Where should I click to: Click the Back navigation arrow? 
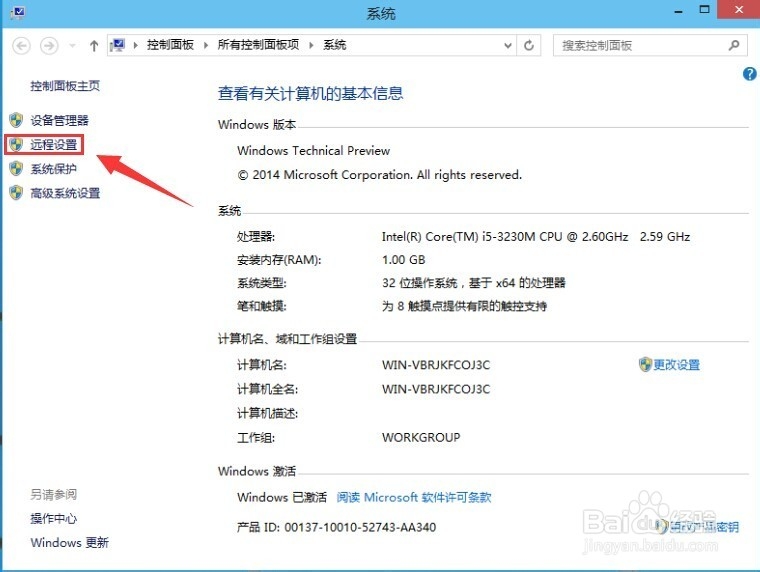(x=21, y=46)
